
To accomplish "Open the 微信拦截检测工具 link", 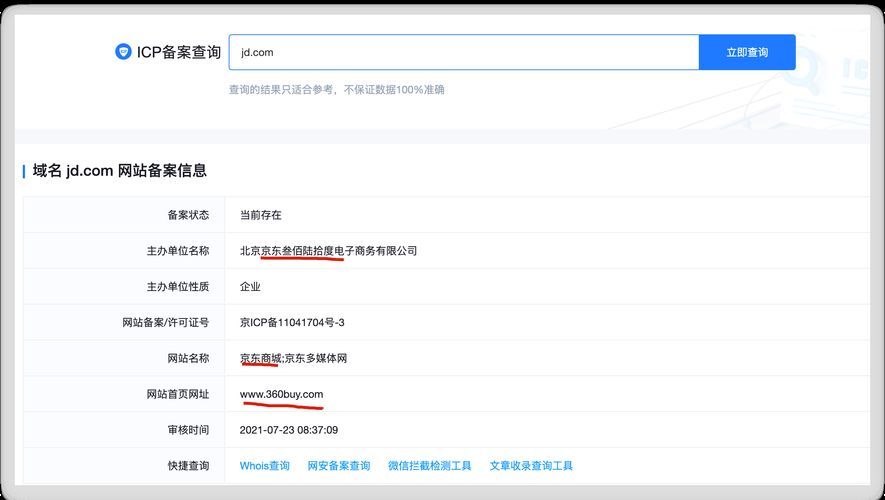I will (x=430, y=466).
